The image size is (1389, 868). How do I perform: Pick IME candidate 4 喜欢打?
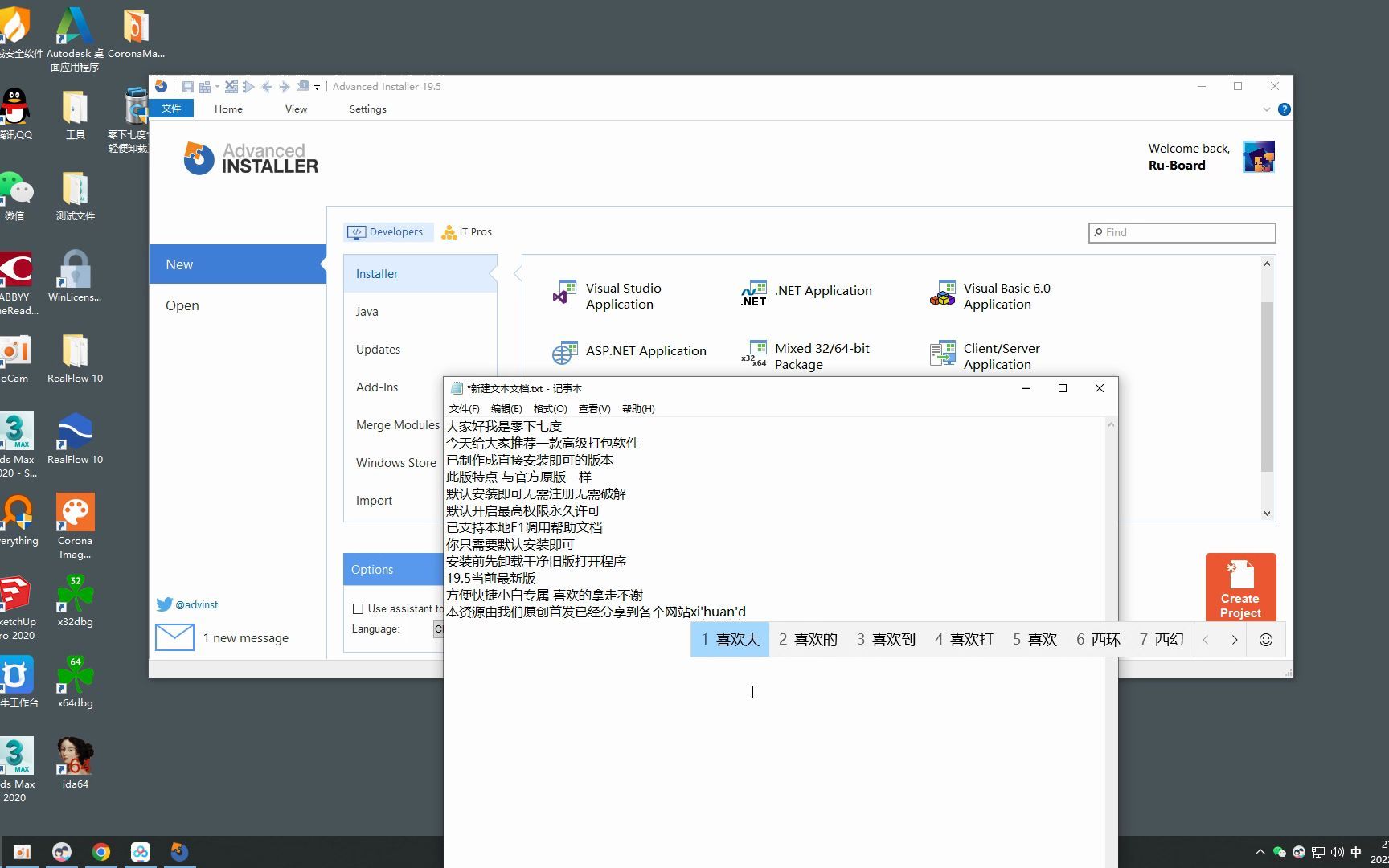coord(964,640)
